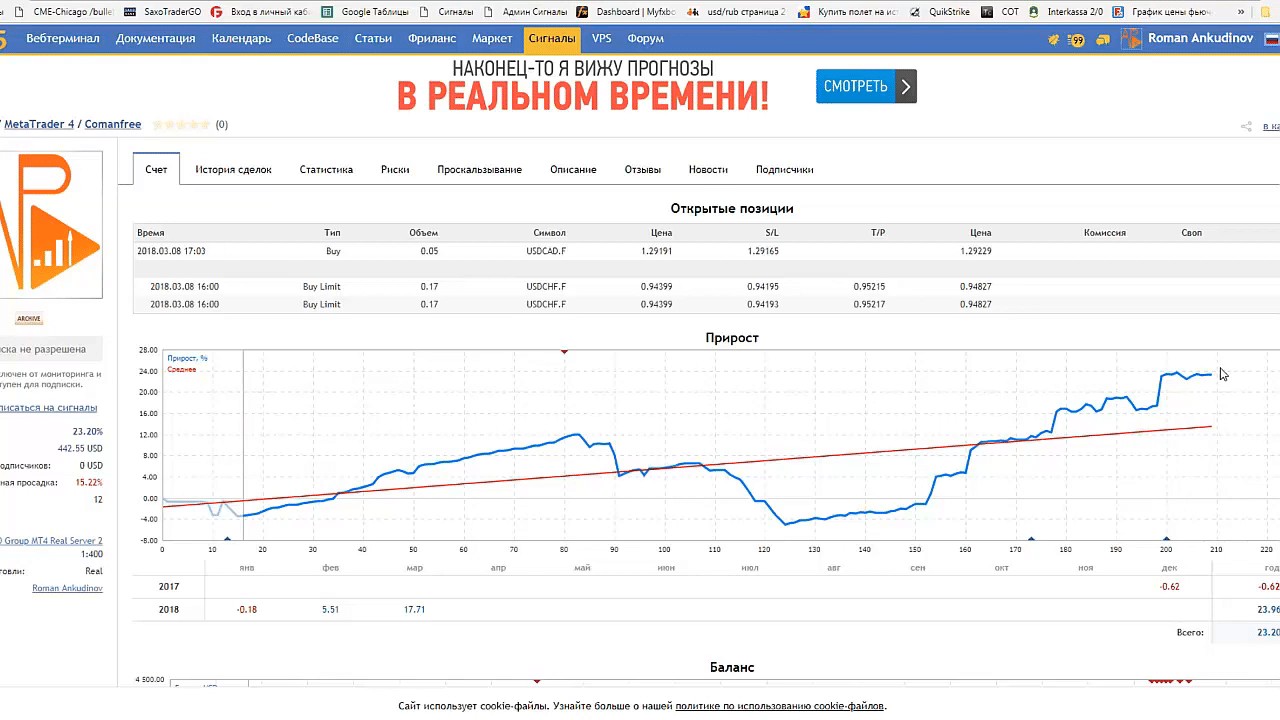Open Купить полет на ист bookmark
The height and width of the screenshot is (720, 1280).
(x=846, y=12)
